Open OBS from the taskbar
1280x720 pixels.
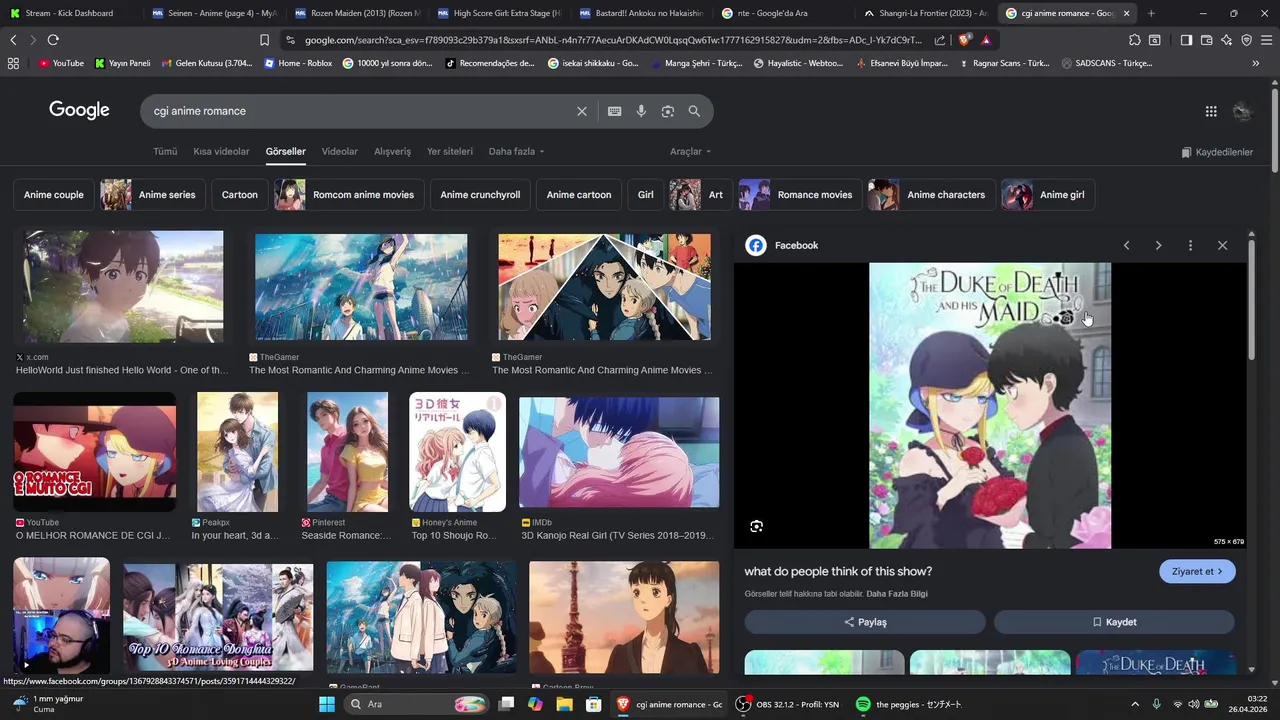(789, 704)
